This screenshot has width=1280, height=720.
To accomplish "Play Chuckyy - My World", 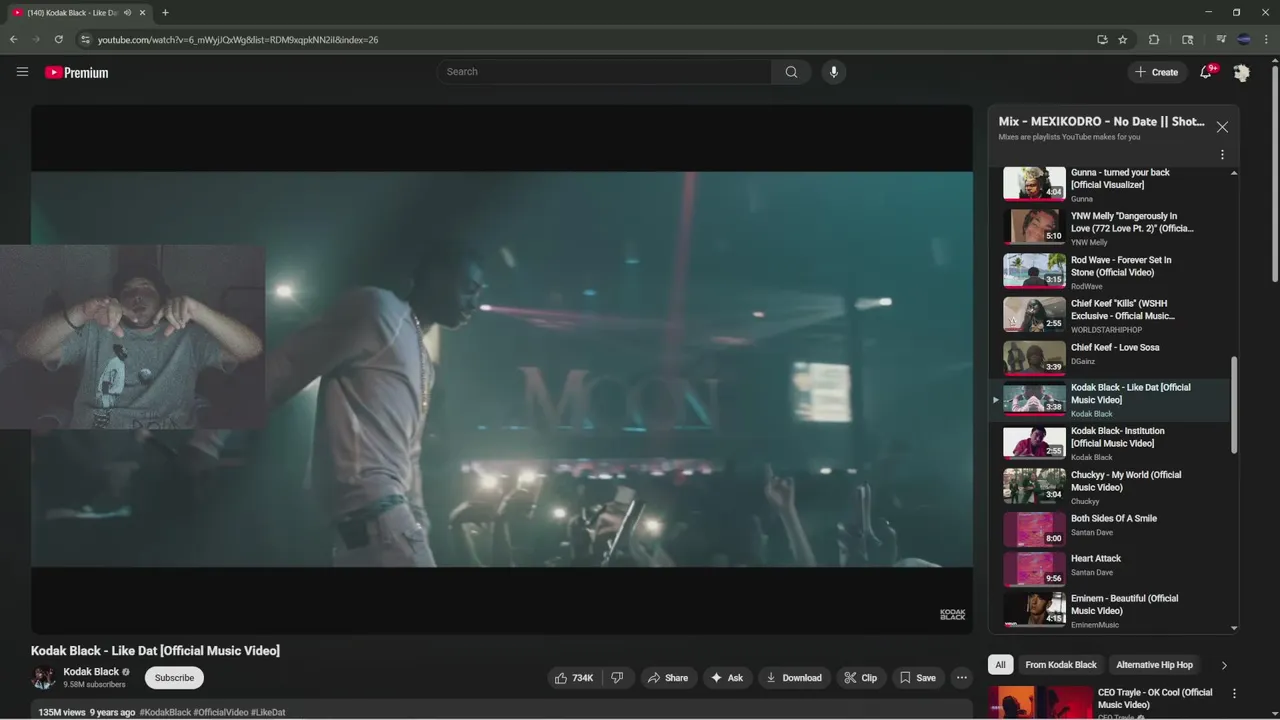I will (x=1109, y=487).
